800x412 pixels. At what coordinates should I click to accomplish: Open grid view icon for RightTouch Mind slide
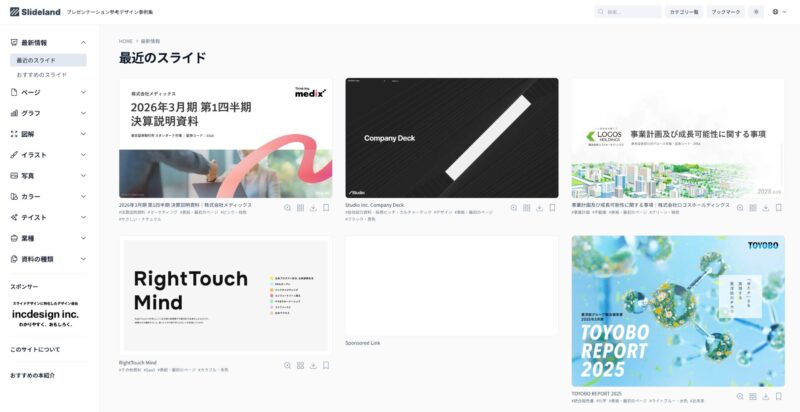pos(301,366)
